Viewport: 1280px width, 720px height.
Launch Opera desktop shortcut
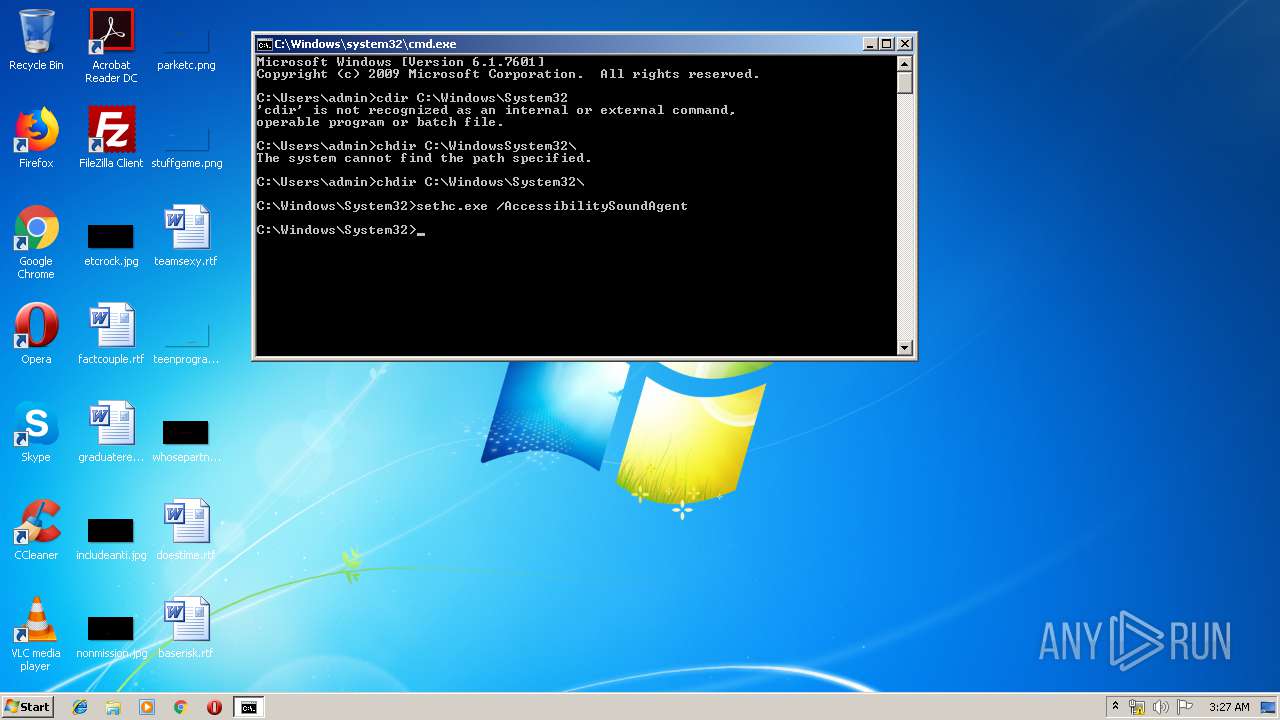tap(36, 334)
